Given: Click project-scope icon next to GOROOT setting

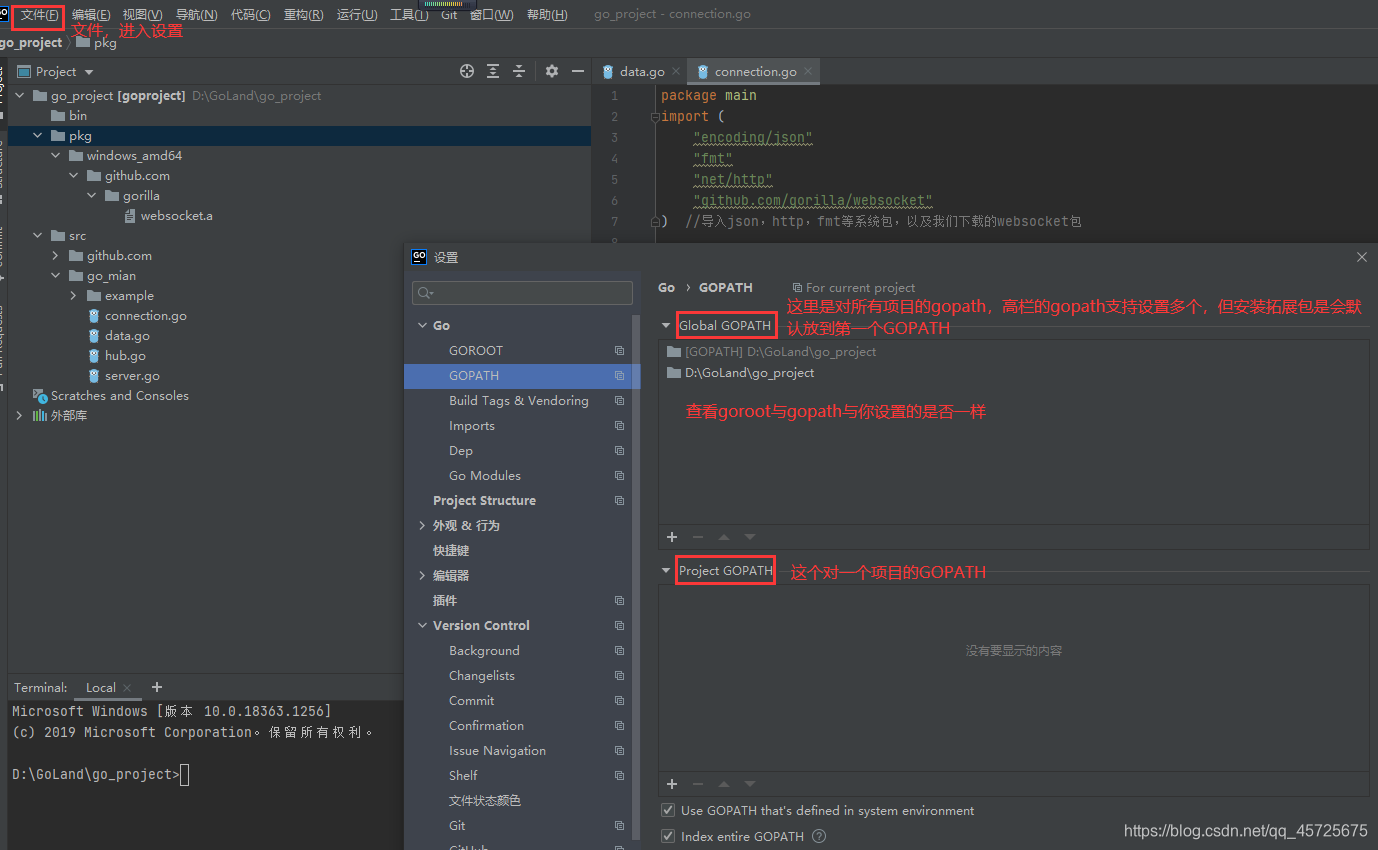Looking at the screenshot, I should tap(619, 351).
